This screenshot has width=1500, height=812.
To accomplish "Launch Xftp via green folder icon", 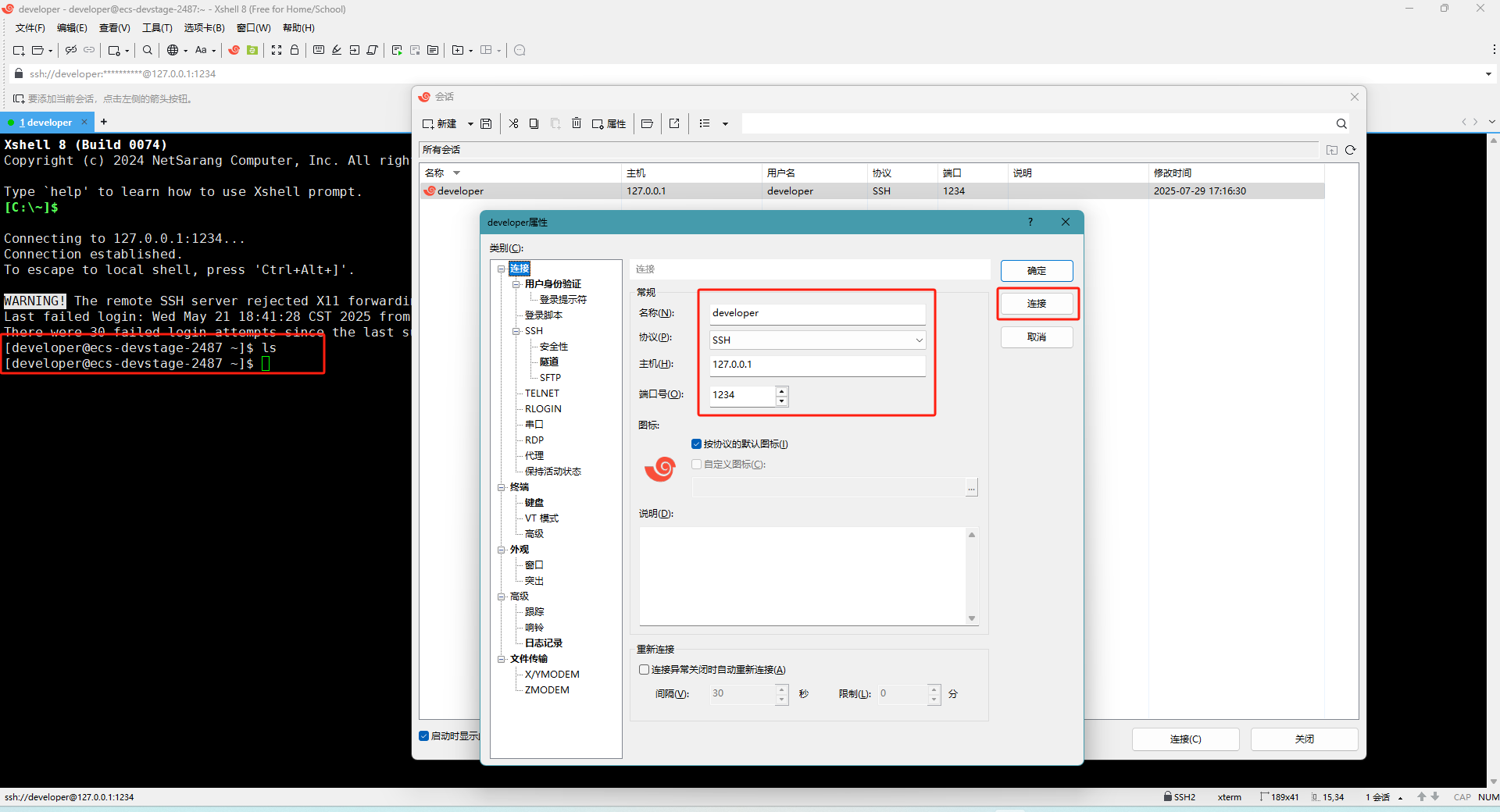I will pos(252,50).
